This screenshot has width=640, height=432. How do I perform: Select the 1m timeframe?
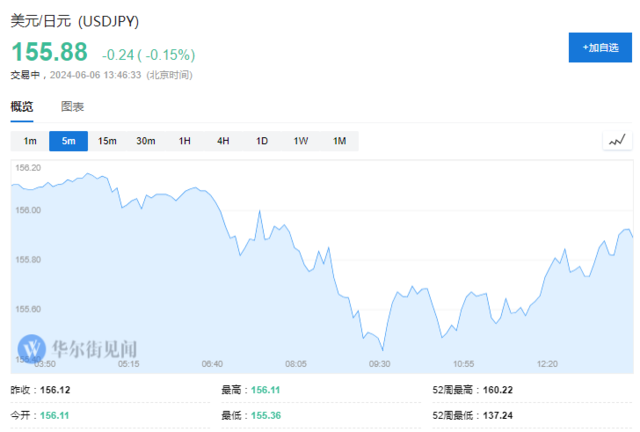point(30,141)
